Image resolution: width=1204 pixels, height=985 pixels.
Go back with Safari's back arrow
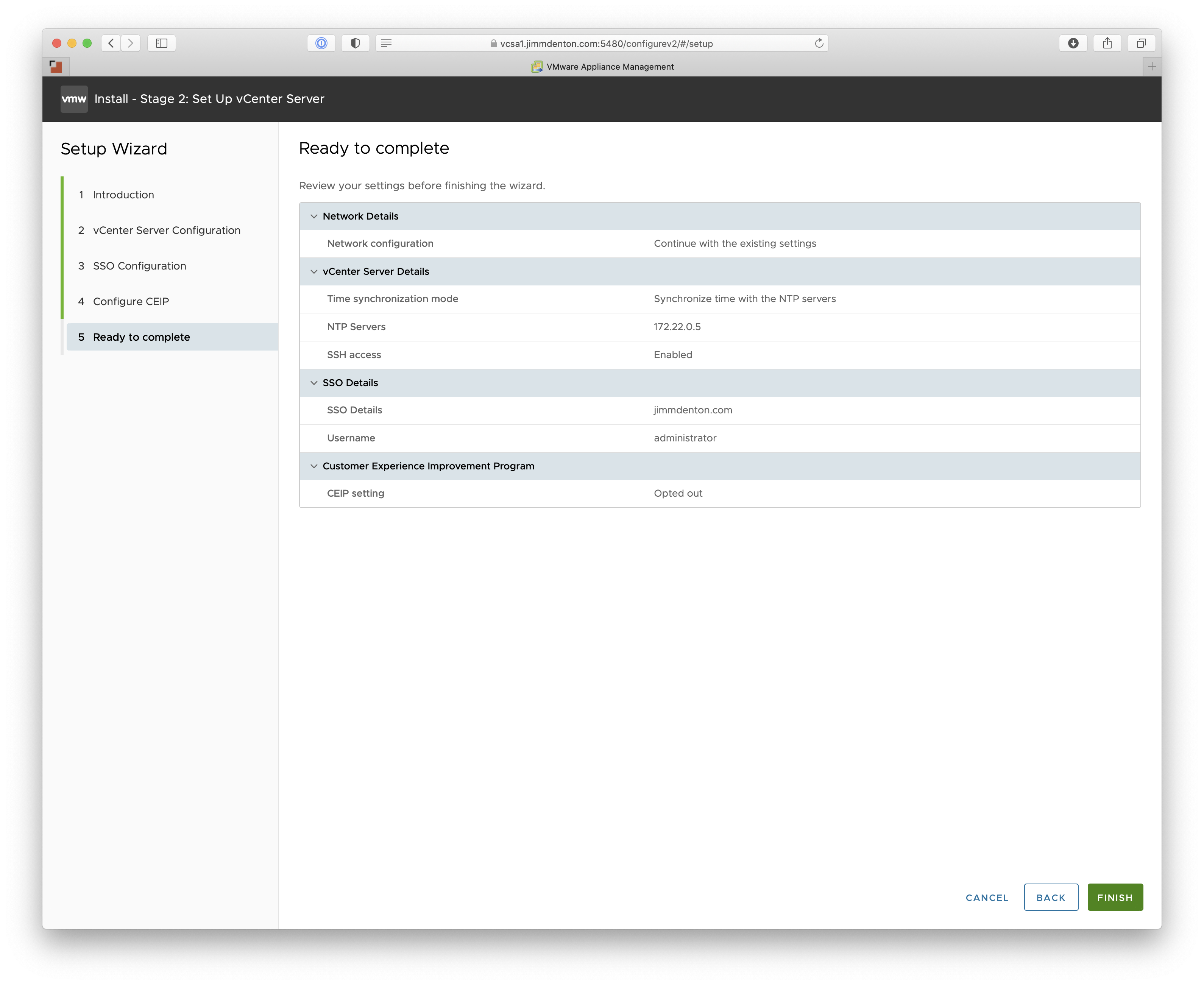[x=111, y=43]
